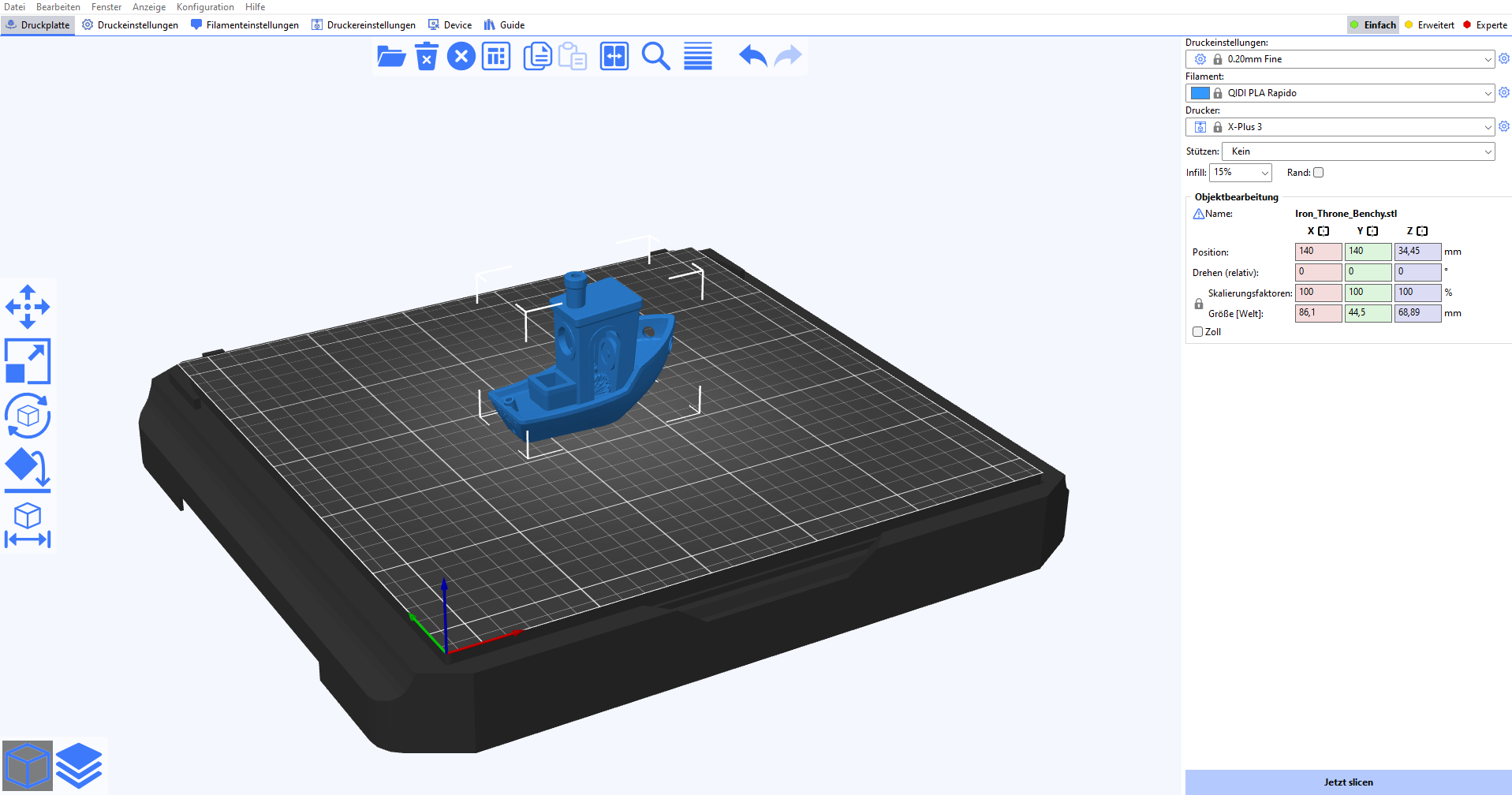Select the Scale tool
This screenshot has height=795, width=1512.
click(x=28, y=361)
